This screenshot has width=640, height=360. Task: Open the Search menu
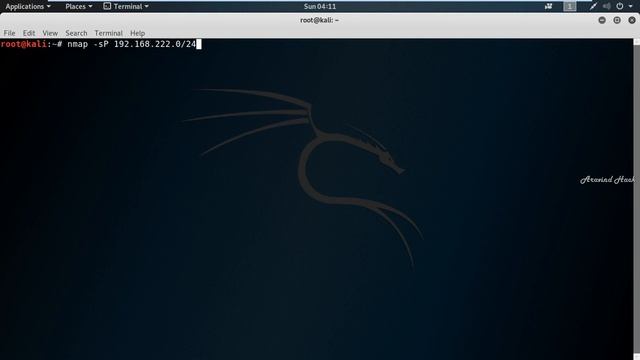pos(76,33)
